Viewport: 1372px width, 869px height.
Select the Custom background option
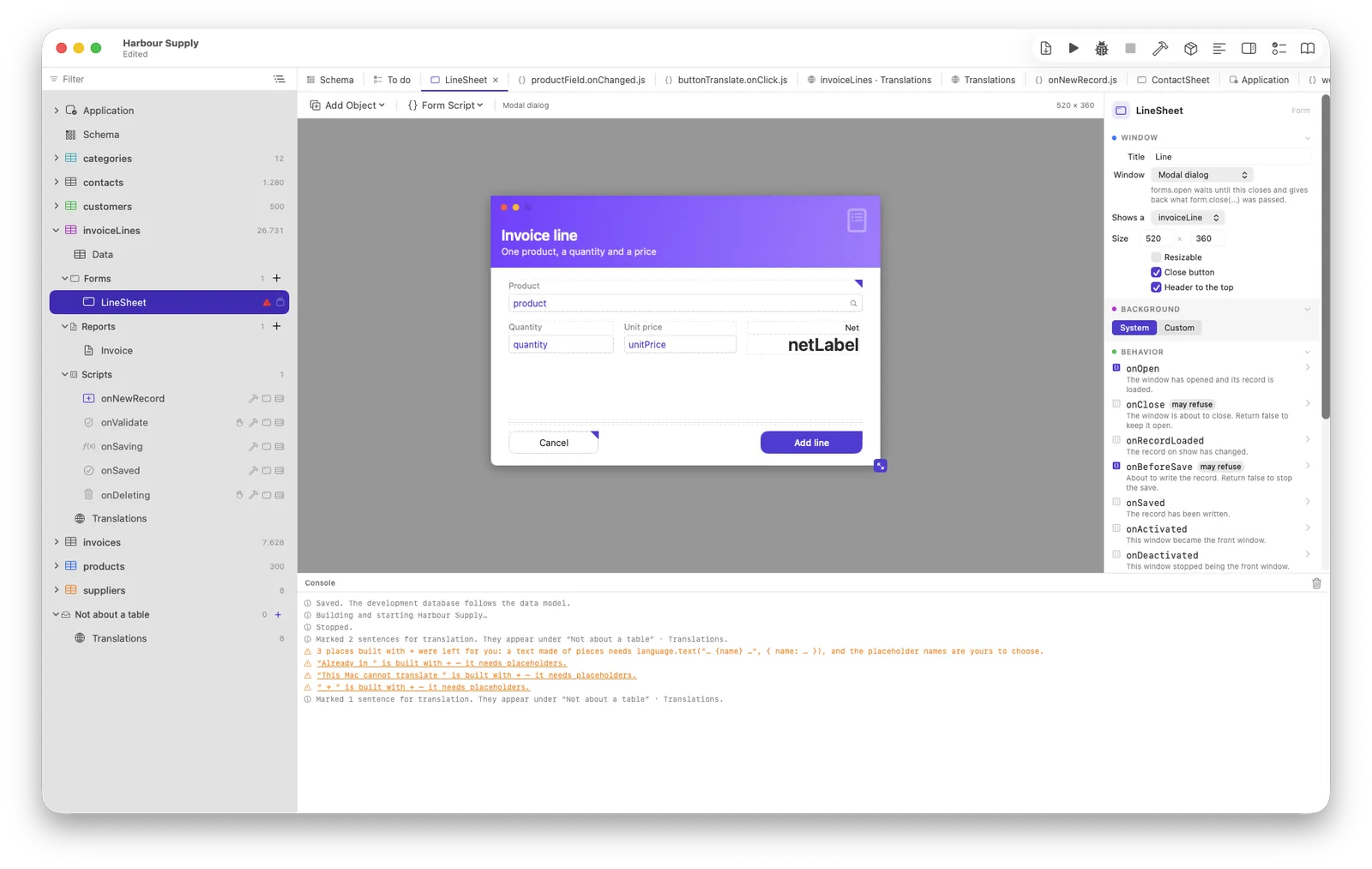pyautogui.click(x=1179, y=328)
